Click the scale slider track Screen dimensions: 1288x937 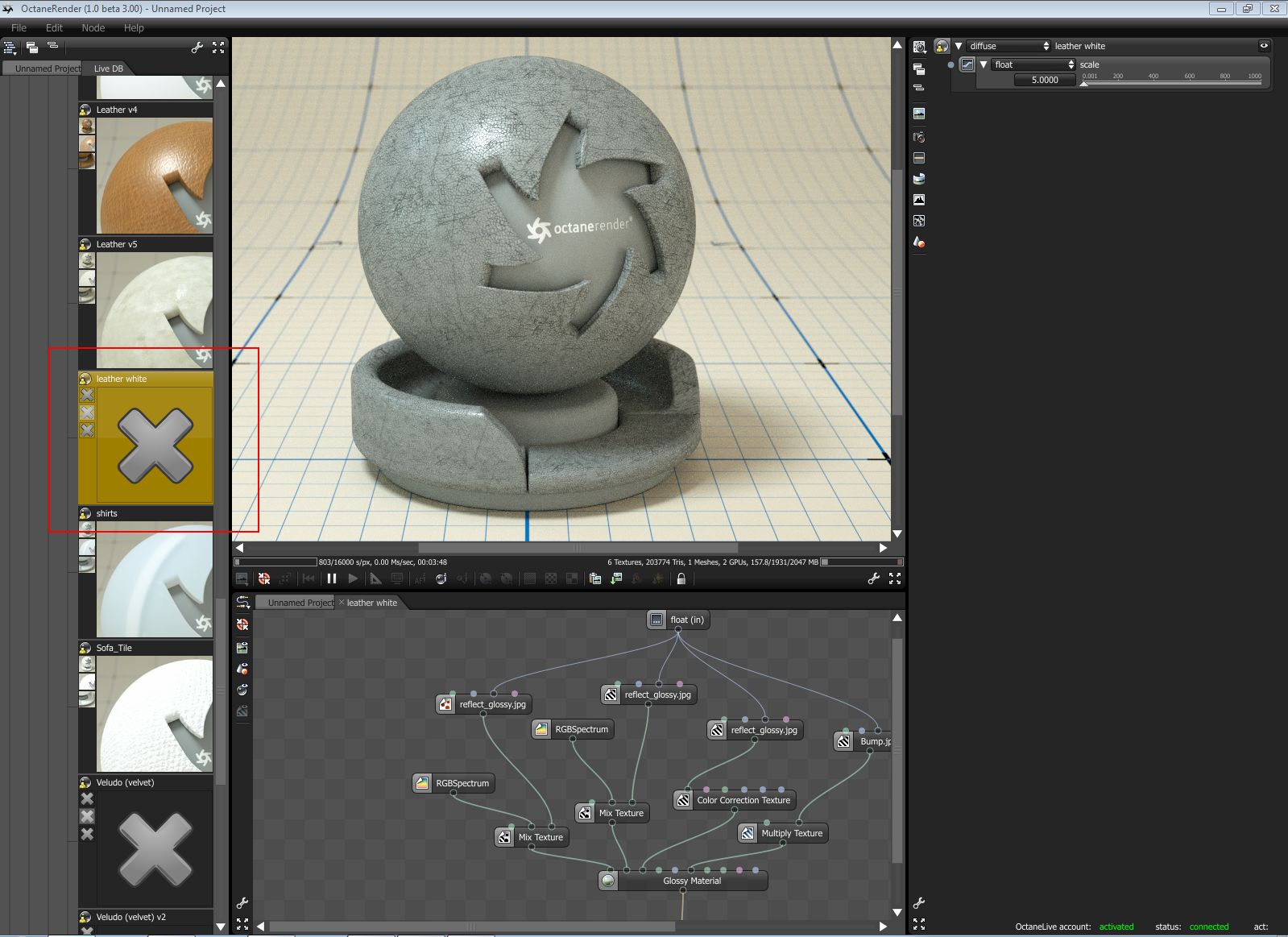pyautogui.click(x=1172, y=82)
